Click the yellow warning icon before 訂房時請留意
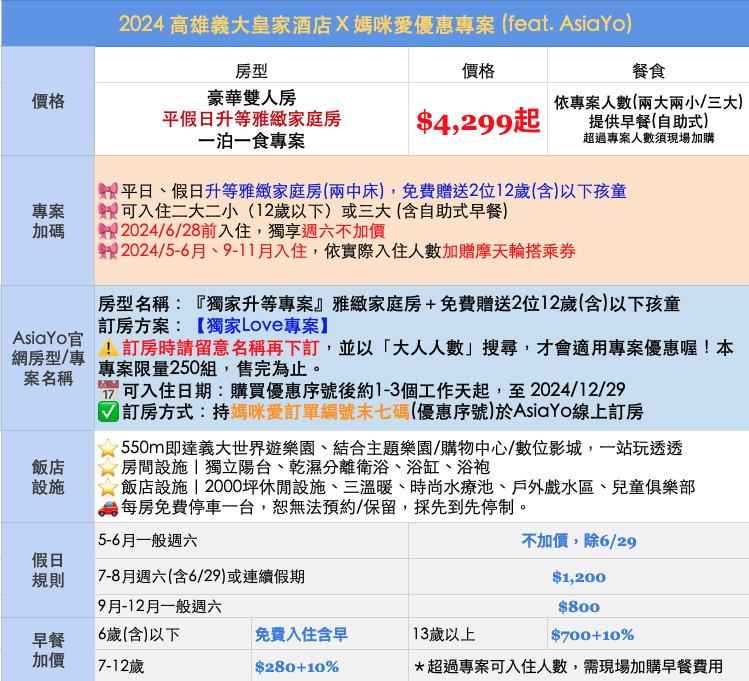Screen dimensions: 749x681 point(108,347)
